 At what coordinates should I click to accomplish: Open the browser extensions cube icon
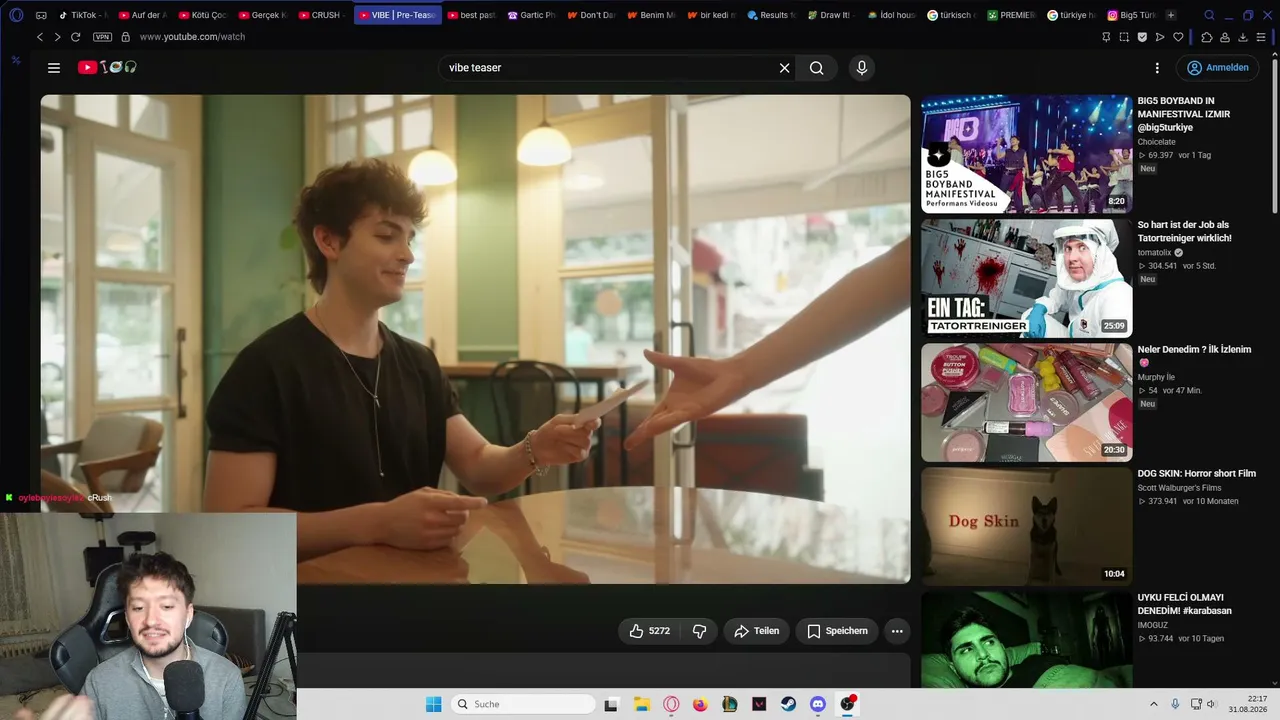click(x=1207, y=37)
